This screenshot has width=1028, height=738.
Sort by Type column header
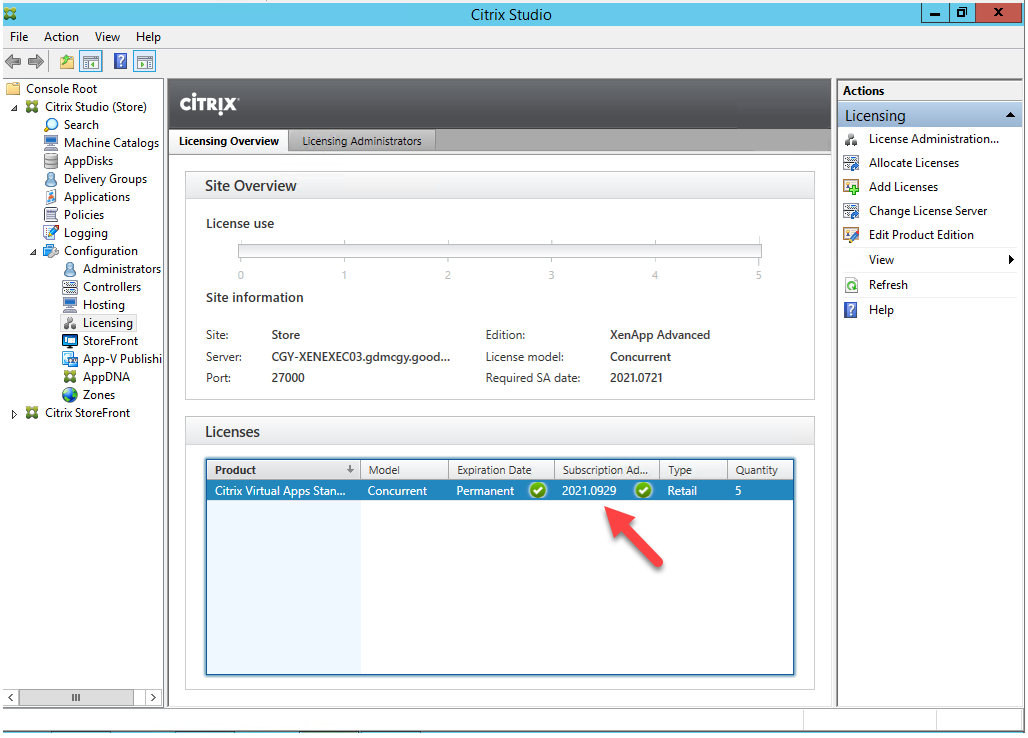[x=693, y=470]
